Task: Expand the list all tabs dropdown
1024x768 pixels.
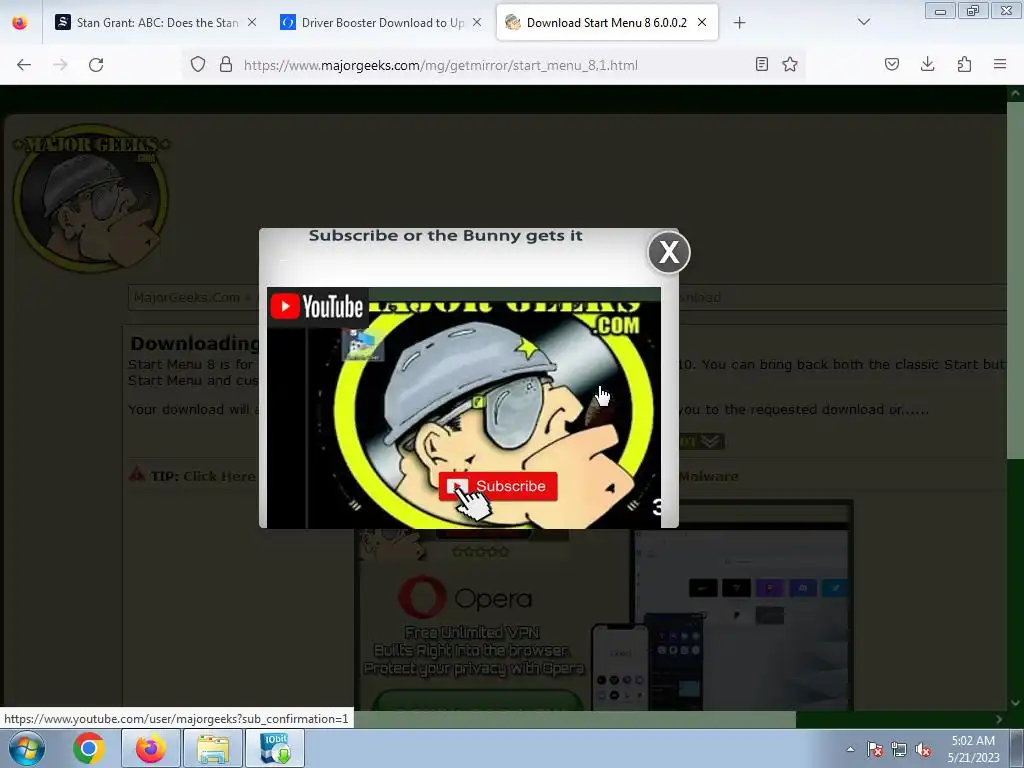Action: [863, 22]
